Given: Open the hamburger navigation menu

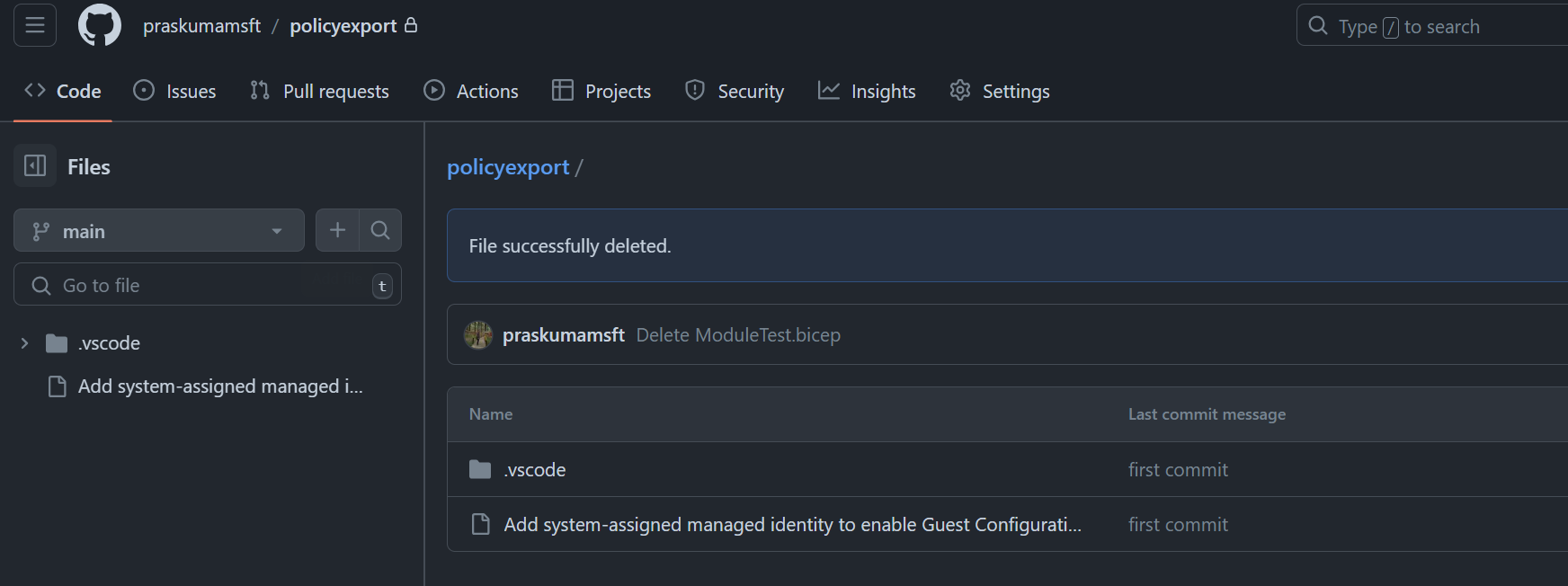Looking at the screenshot, I should coord(35,25).
